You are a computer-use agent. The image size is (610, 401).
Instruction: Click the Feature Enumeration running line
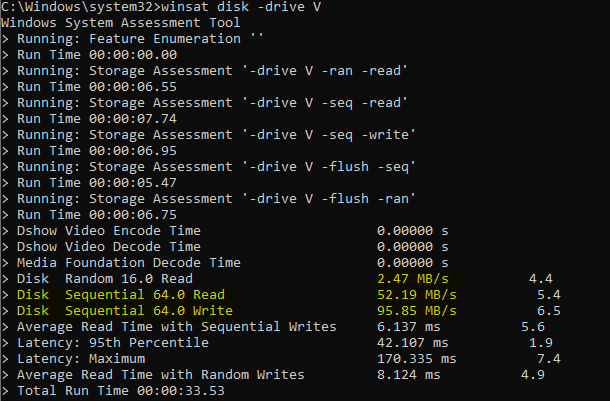(140, 39)
